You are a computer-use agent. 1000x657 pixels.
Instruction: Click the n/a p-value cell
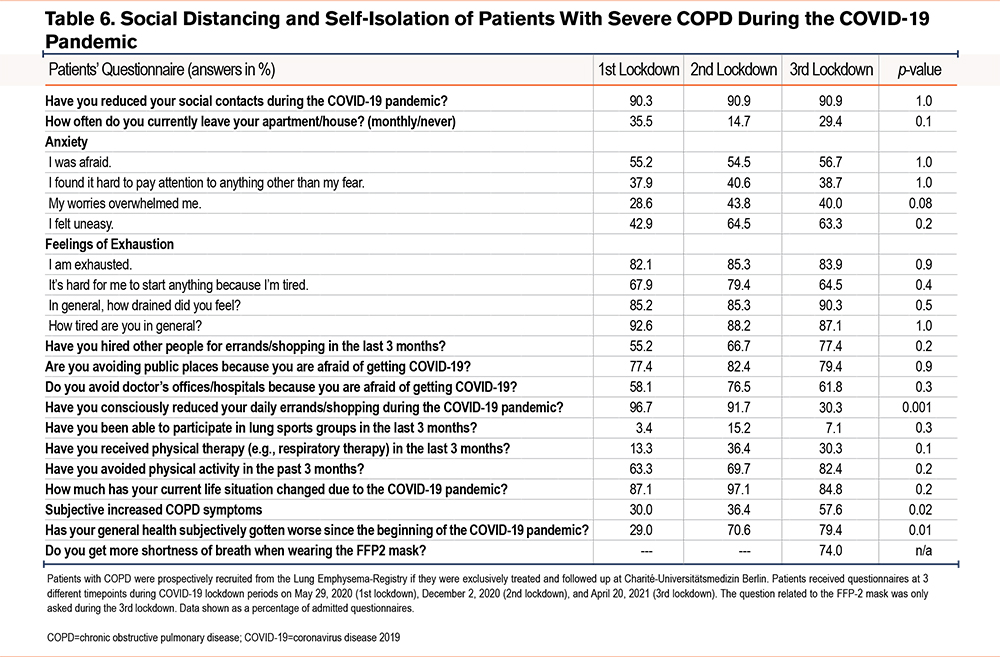click(923, 550)
